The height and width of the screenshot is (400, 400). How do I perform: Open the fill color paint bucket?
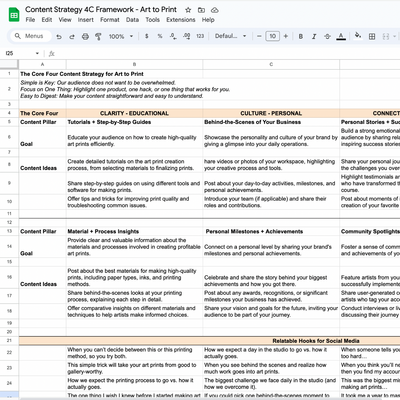point(358,36)
